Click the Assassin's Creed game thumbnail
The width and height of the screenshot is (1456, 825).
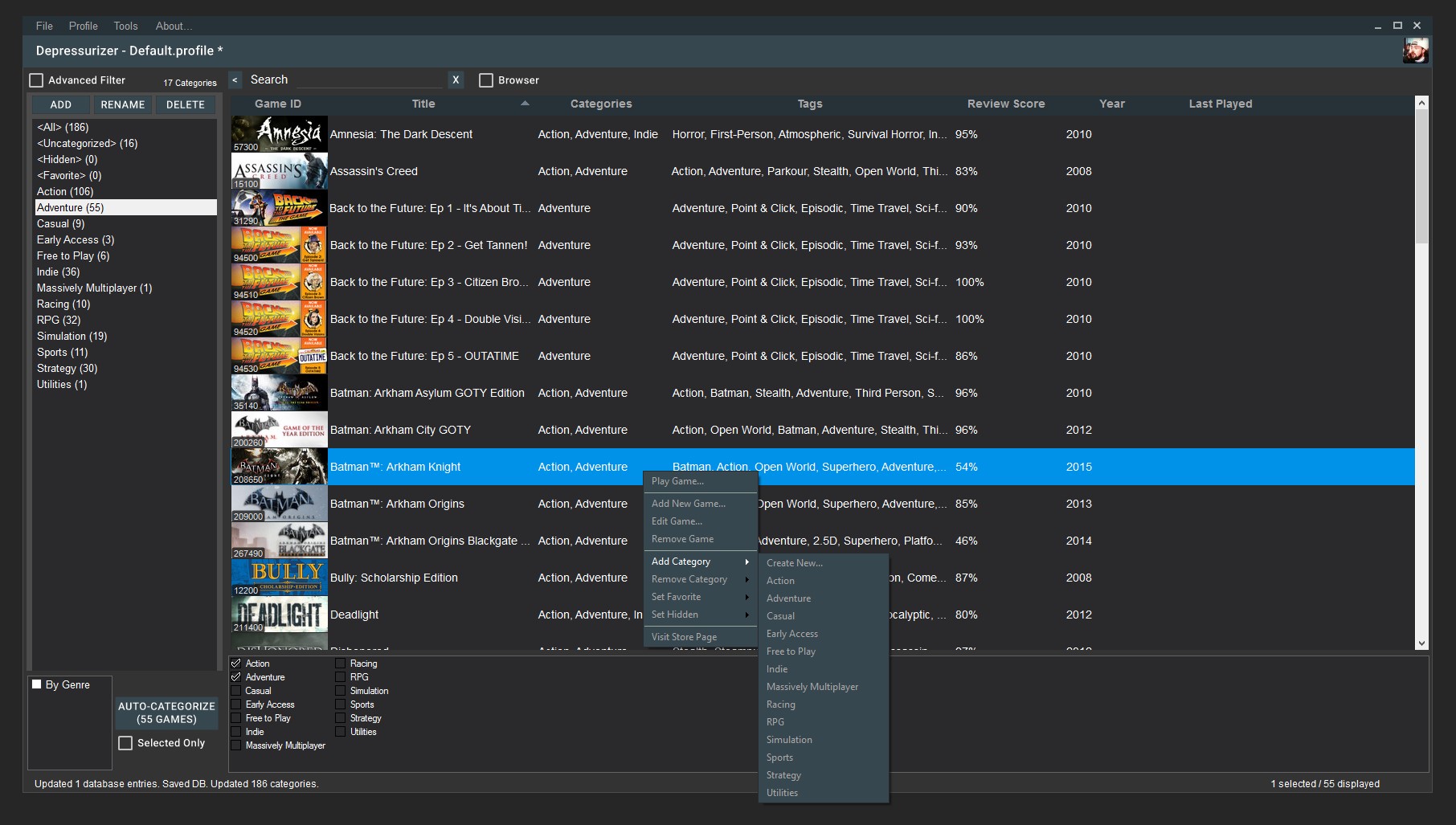(x=279, y=171)
